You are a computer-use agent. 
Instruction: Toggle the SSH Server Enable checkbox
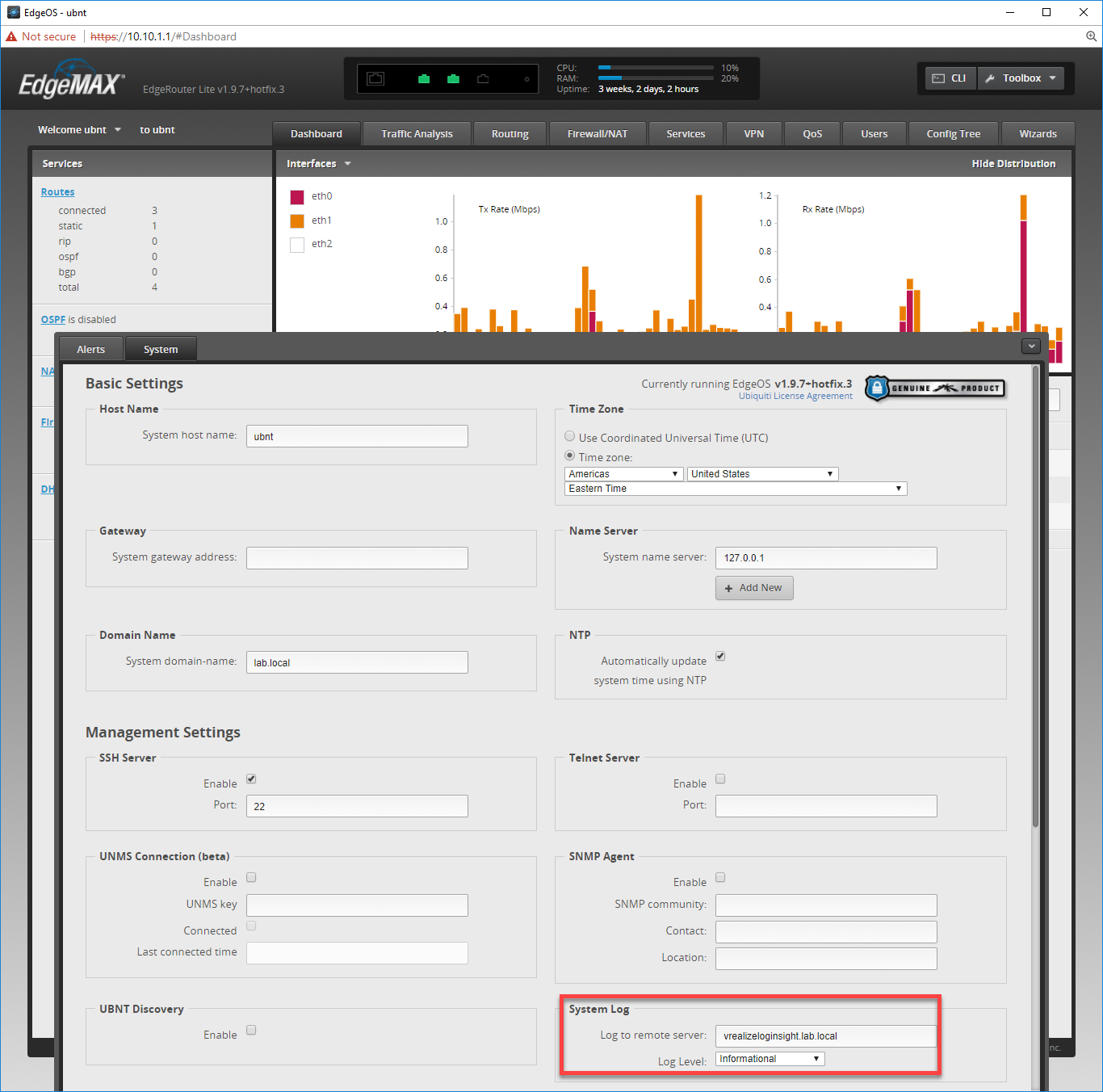pyautogui.click(x=251, y=779)
